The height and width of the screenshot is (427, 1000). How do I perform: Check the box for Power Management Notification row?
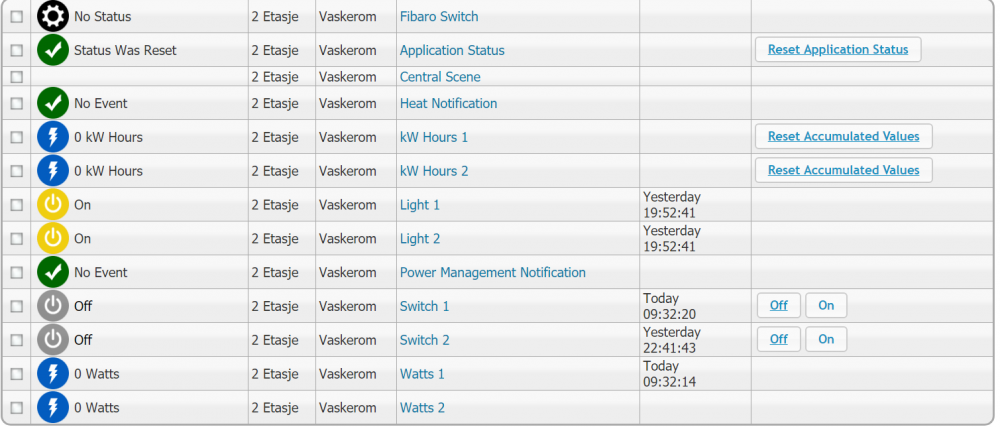tap(16, 273)
